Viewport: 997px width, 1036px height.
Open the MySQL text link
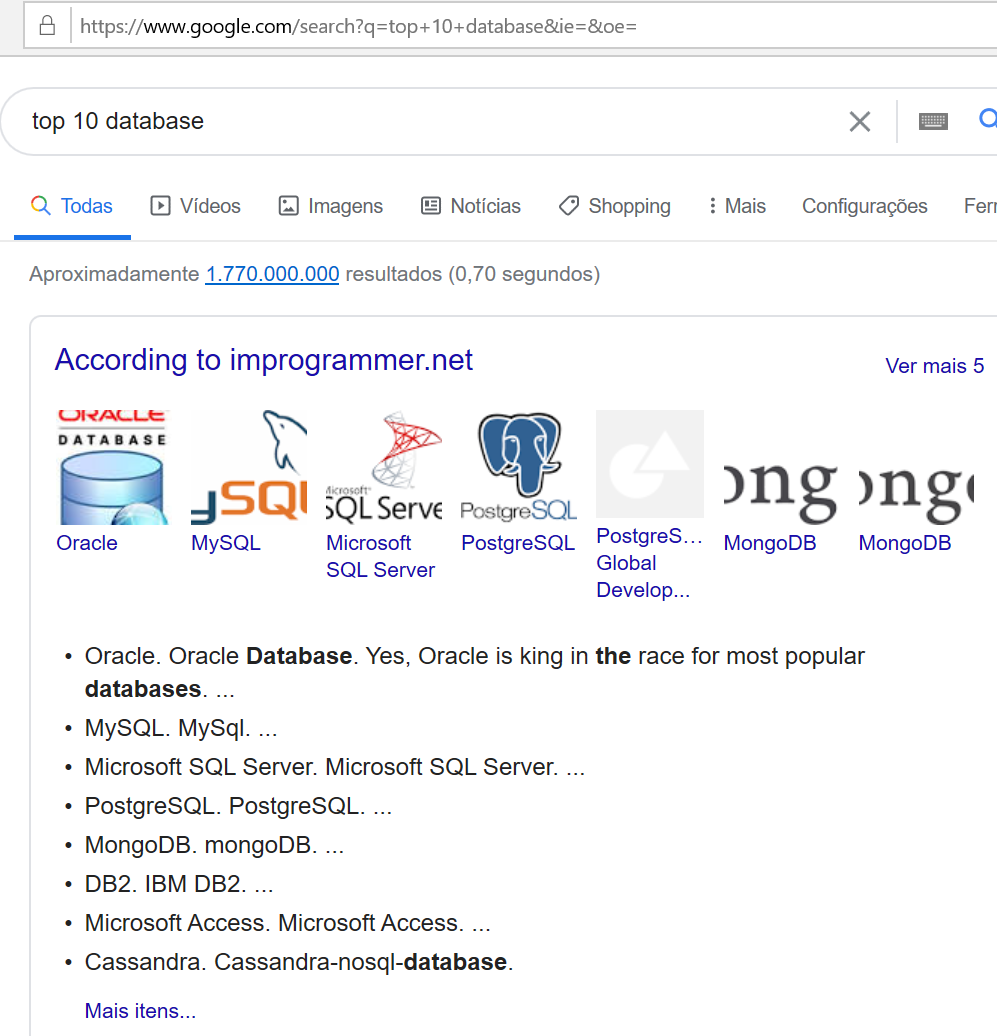tap(225, 543)
